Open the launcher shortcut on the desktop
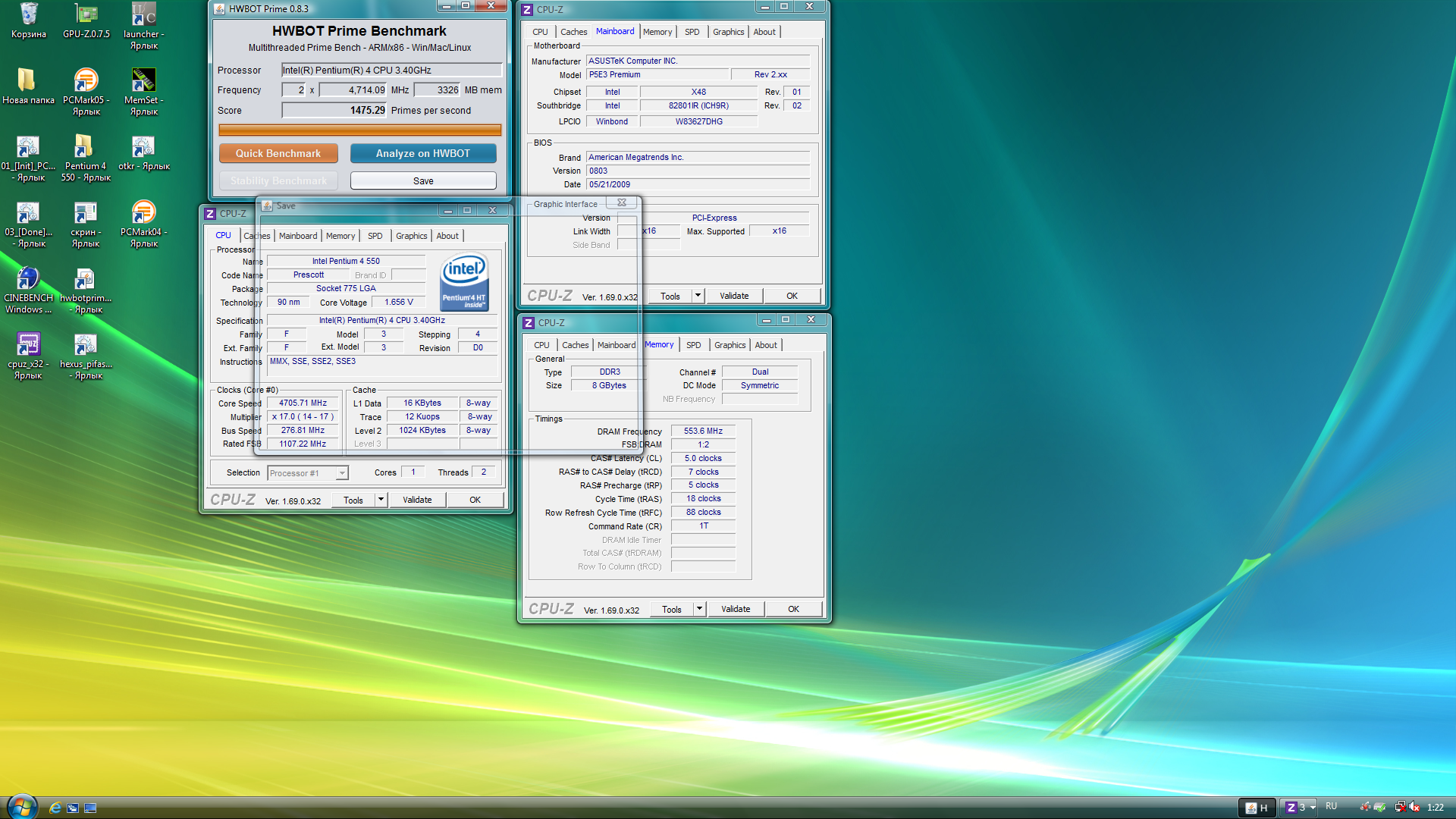The width and height of the screenshot is (1456, 819). pyautogui.click(x=143, y=26)
